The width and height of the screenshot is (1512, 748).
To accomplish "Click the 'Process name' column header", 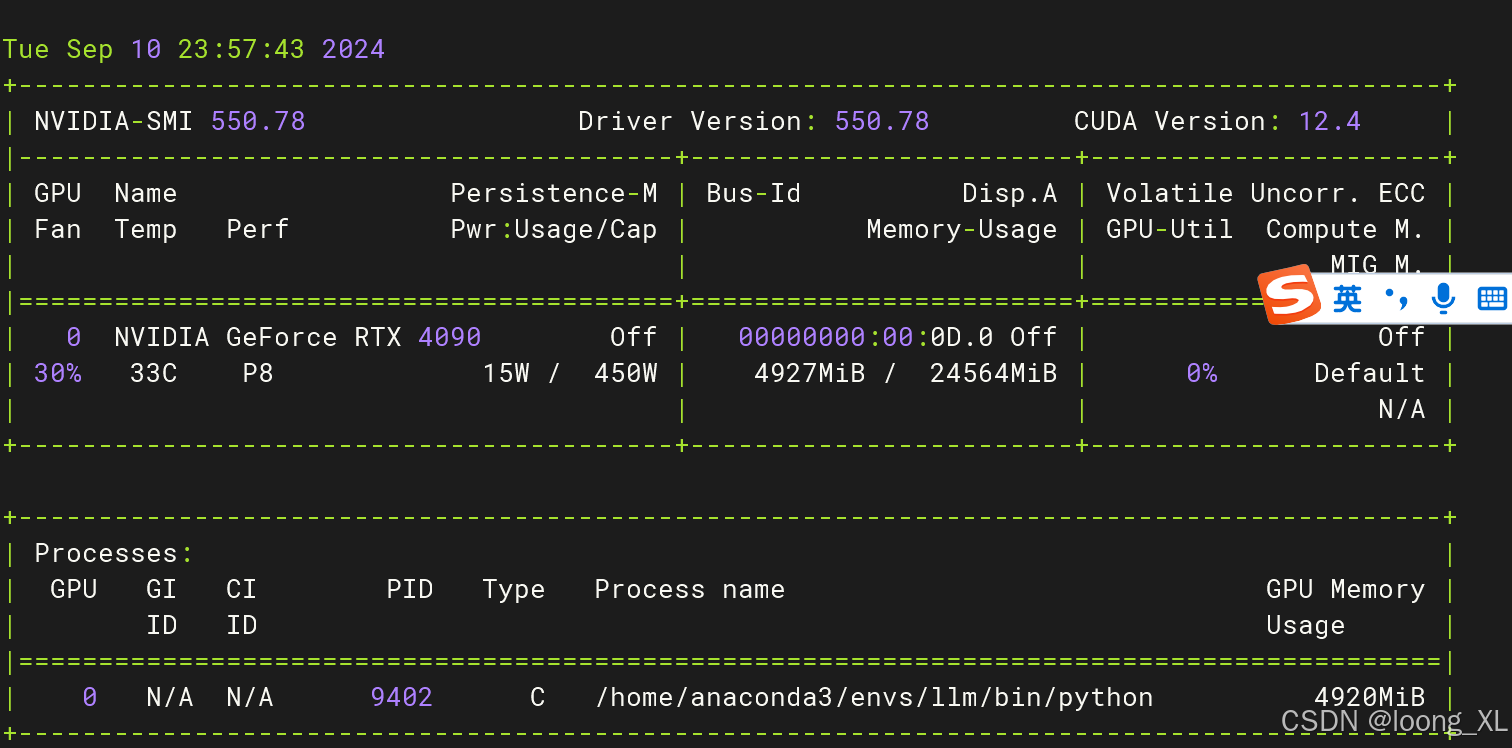I will [690, 589].
